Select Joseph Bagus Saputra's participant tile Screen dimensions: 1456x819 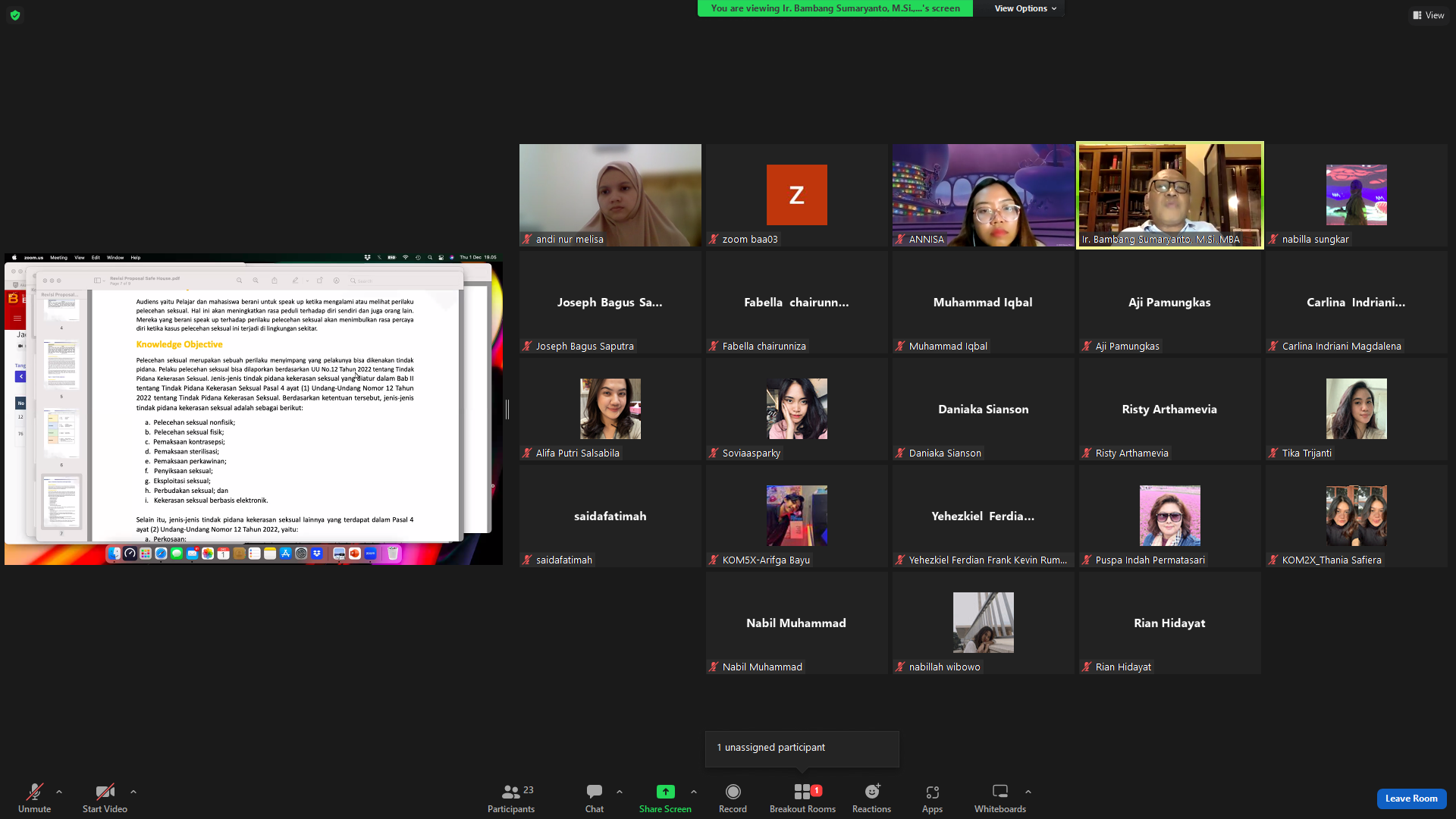point(610,302)
